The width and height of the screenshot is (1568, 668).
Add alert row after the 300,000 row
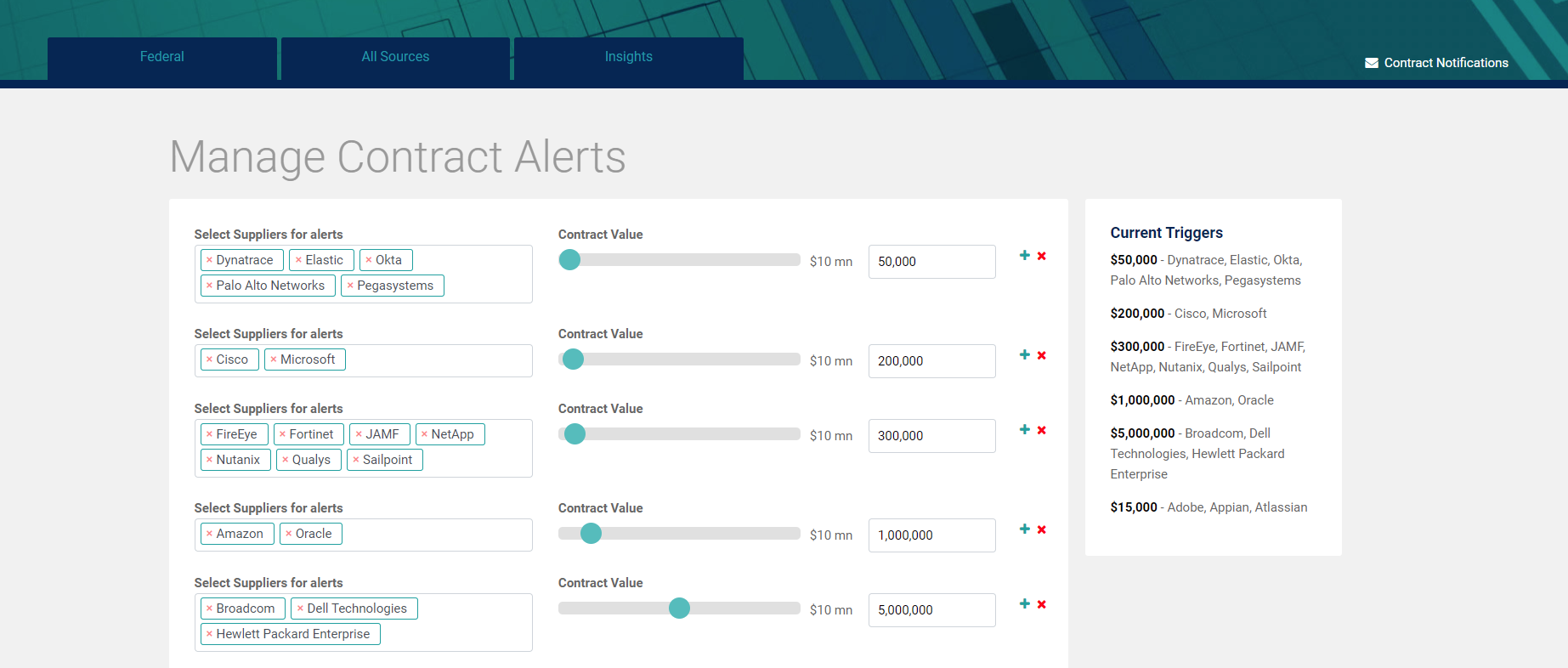pos(1025,429)
